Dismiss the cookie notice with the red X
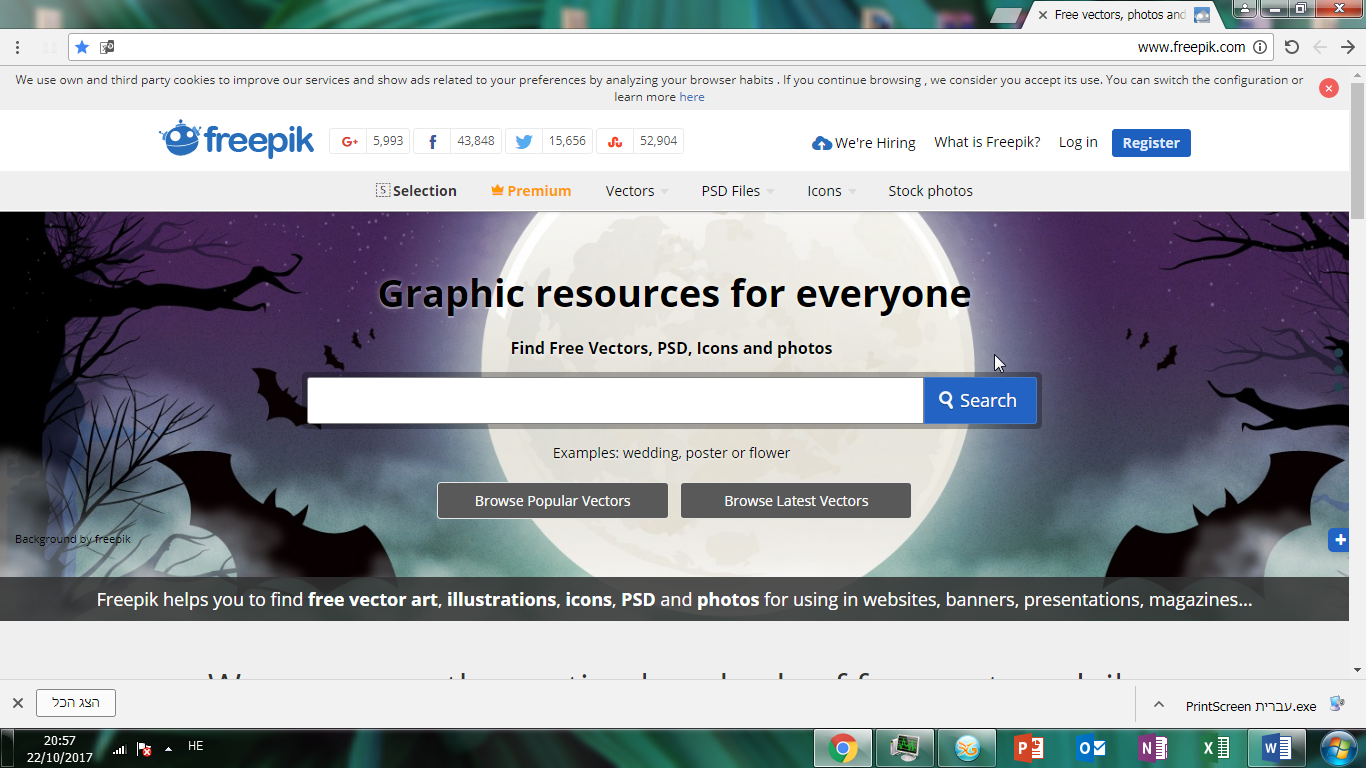The image size is (1366, 768). pos(1329,88)
